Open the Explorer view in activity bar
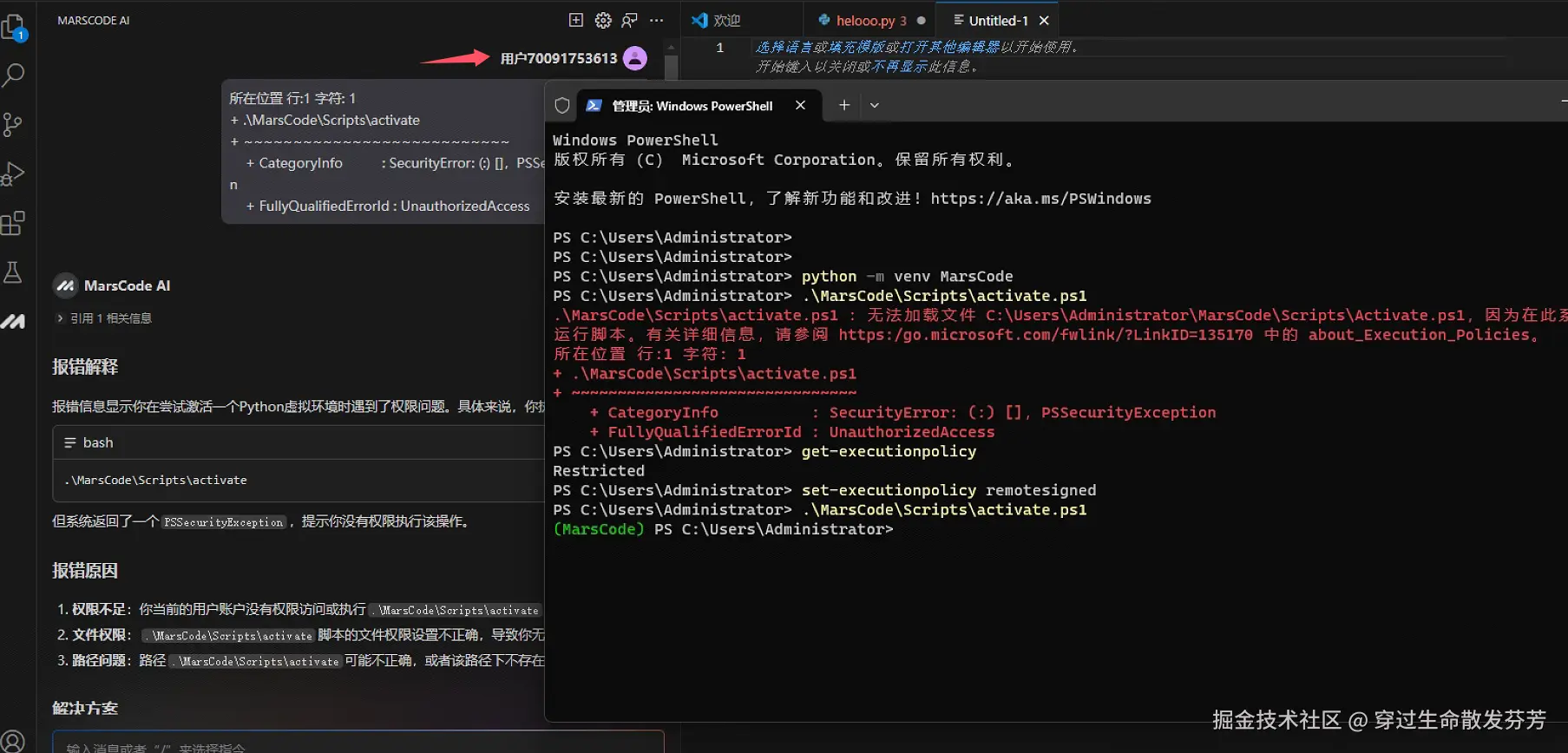This screenshot has width=1568, height=753. coord(14,29)
